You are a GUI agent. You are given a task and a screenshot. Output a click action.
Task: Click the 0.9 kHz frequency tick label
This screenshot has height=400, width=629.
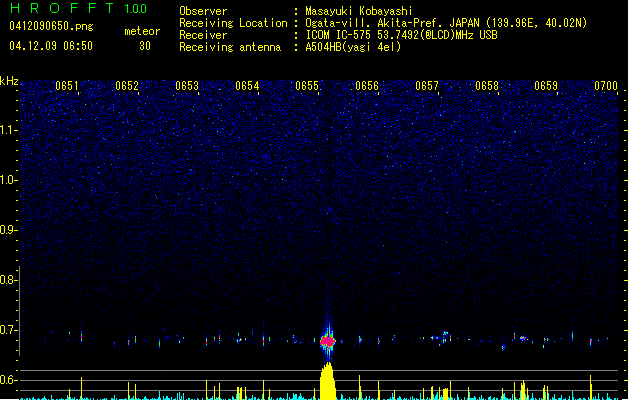click(x=8, y=230)
